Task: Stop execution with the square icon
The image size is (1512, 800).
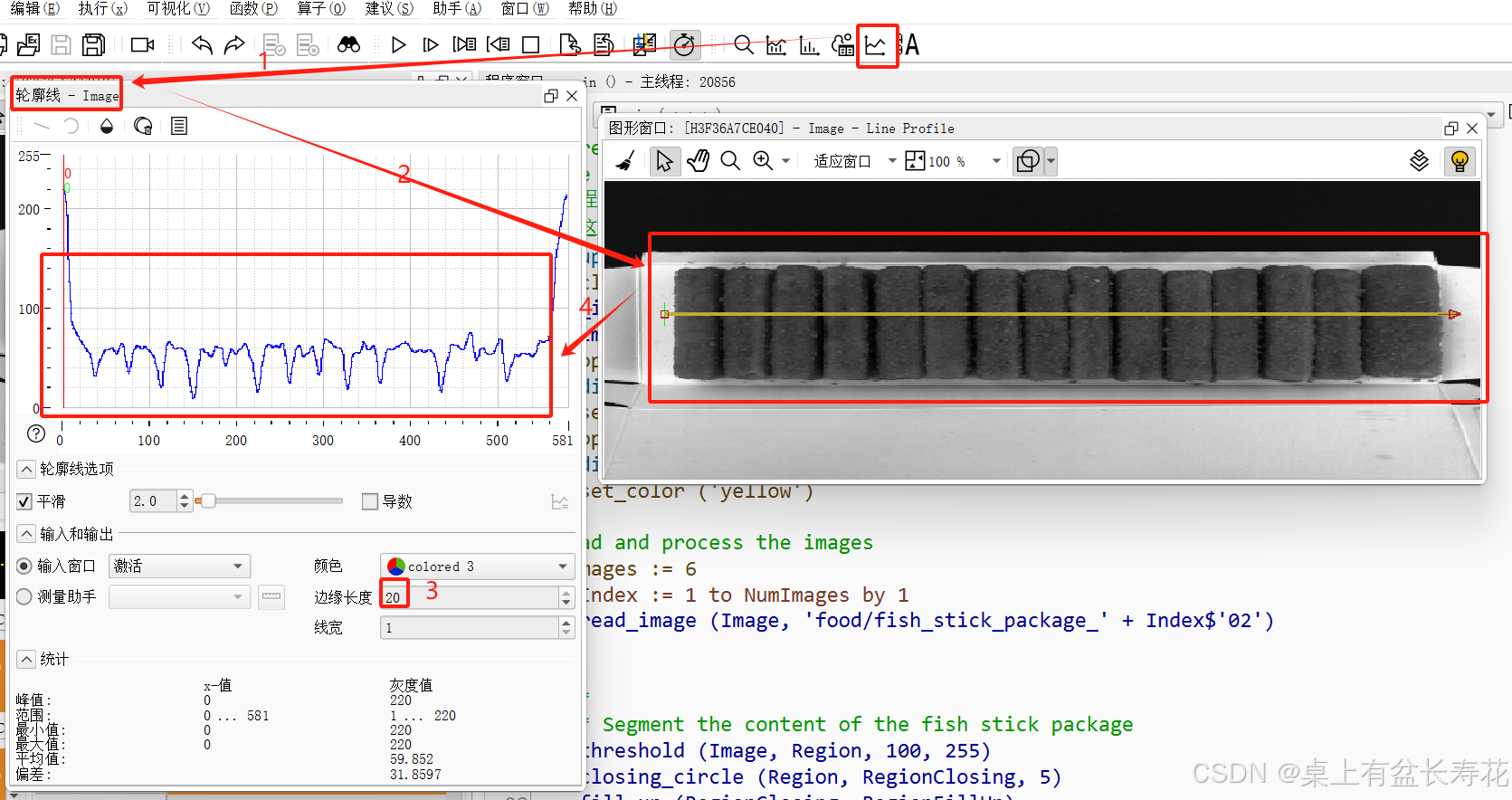Action: point(531,44)
